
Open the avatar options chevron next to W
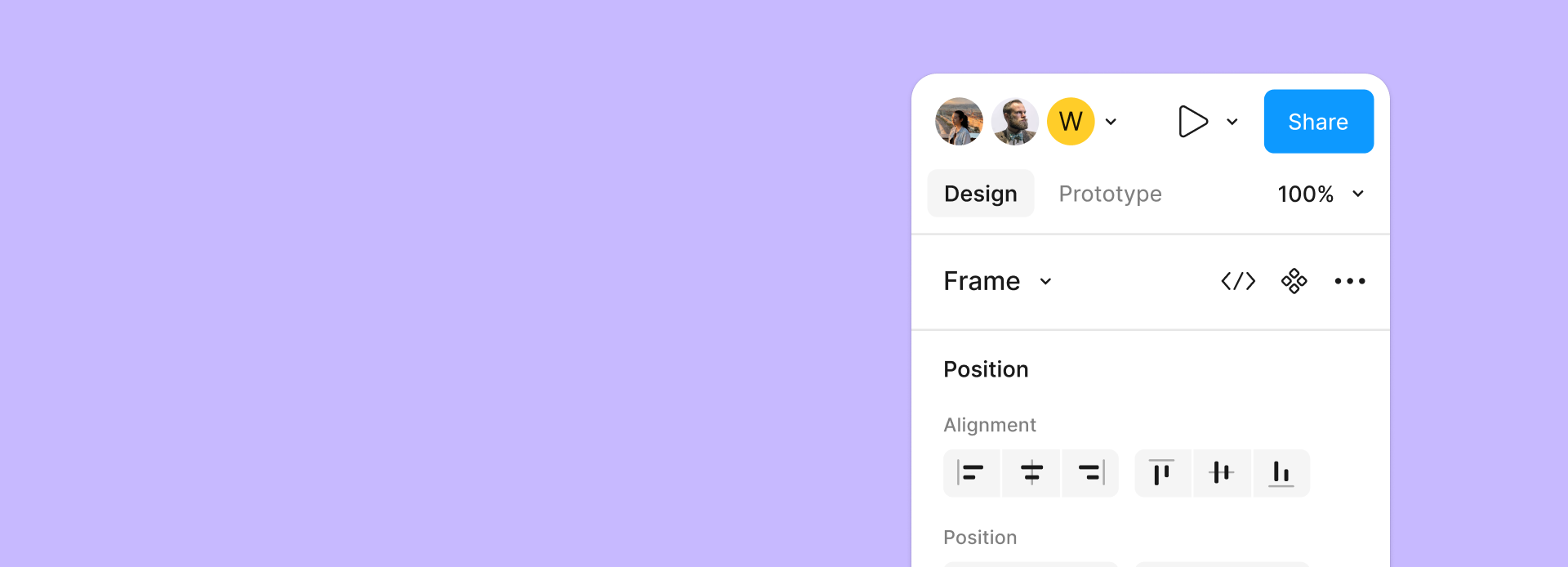(1111, 121)
